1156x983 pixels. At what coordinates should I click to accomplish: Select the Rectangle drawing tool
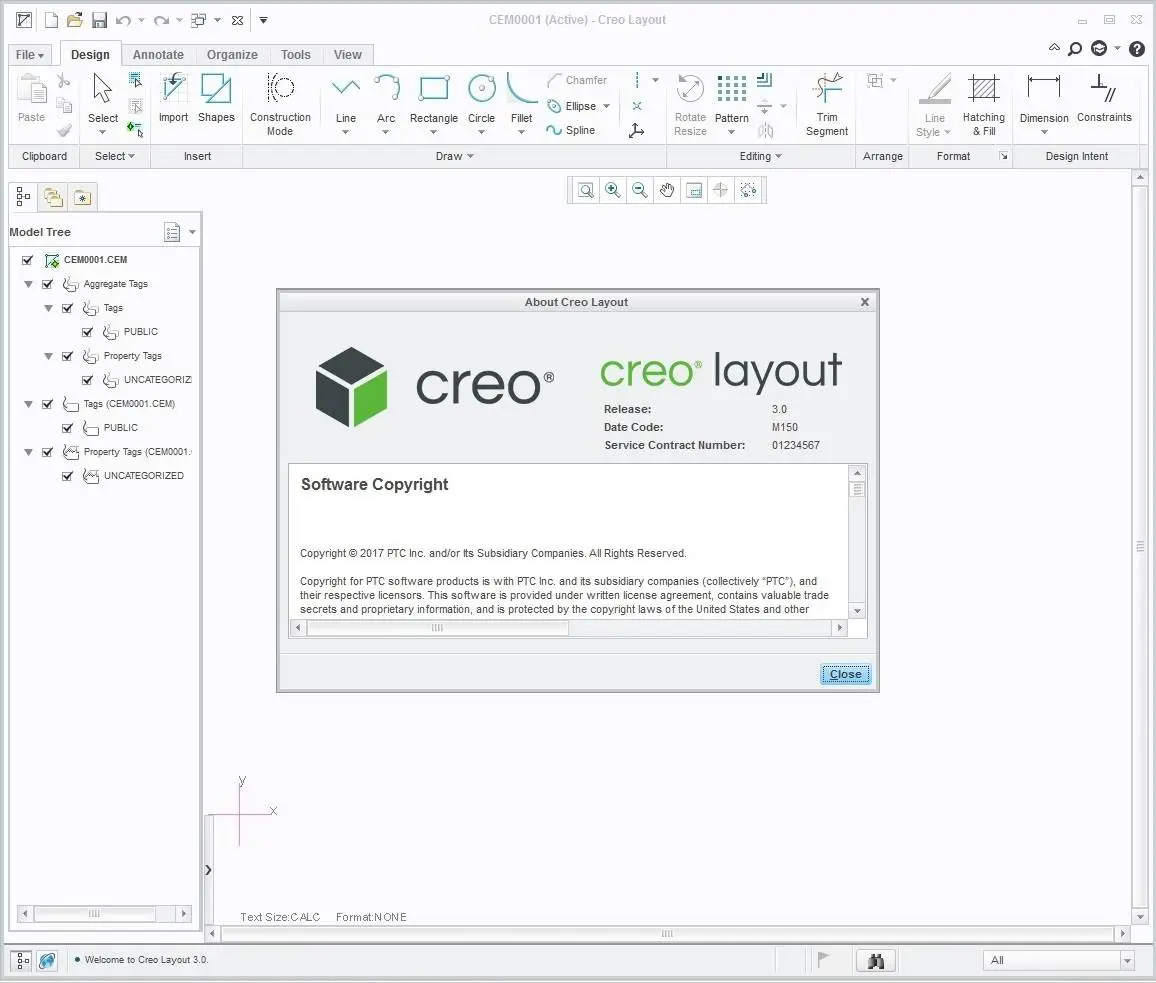click(x=434, y=104)
